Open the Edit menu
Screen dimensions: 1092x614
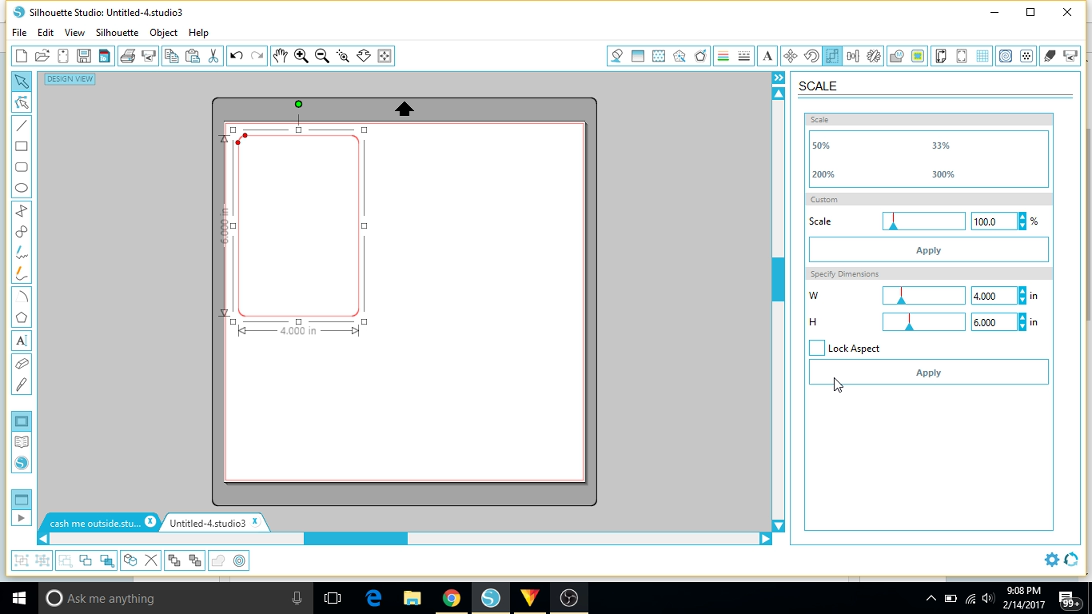point(45,33)
